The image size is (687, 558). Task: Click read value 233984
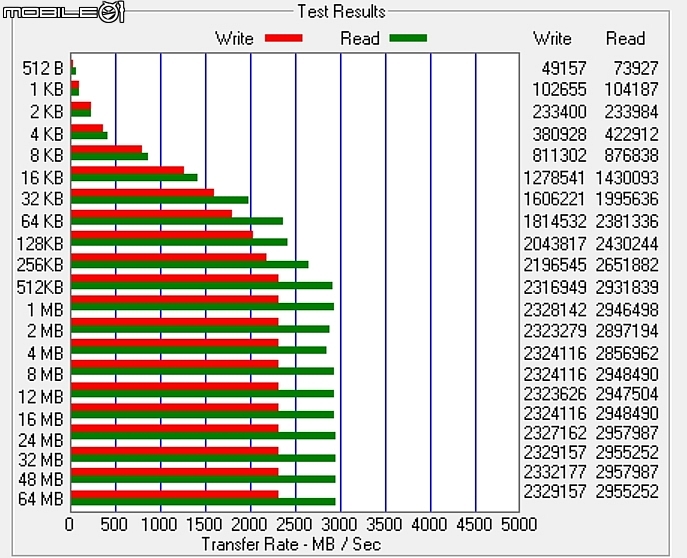coord(631,112)
